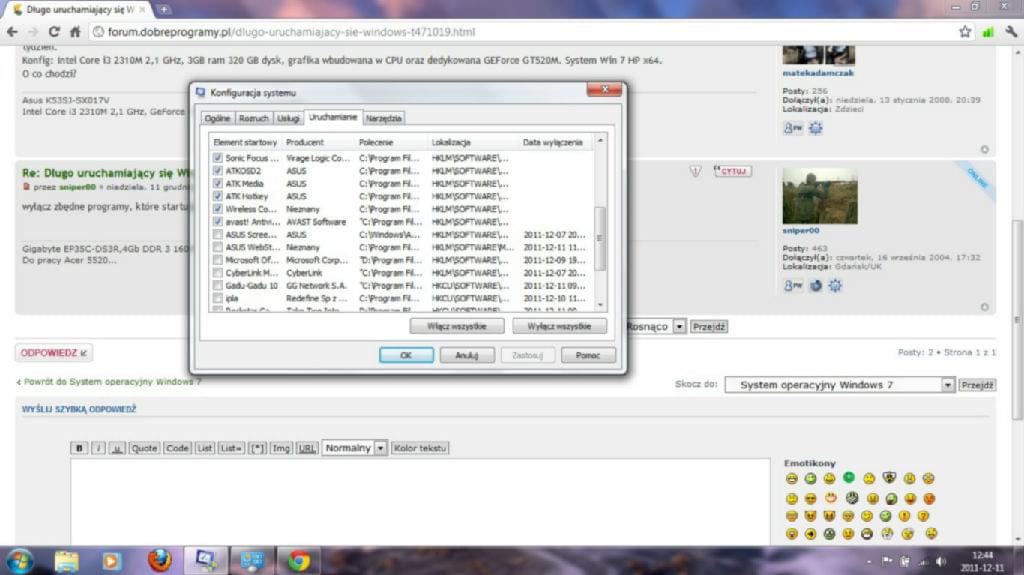The height and width of the screenshot is (575, 1024).
Task: Enable the Gadu-Gadu 10 startup item
Action: click(x=217, y=286)
